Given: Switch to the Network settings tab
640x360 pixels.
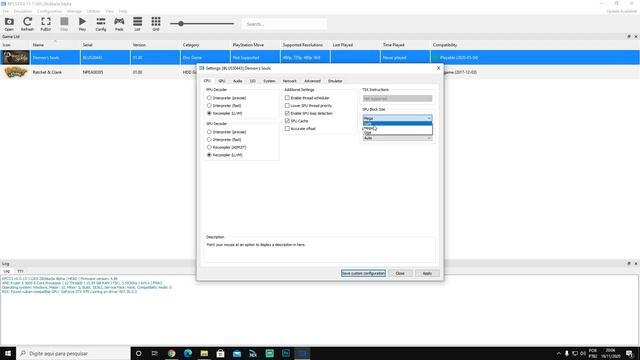Looking at the screenshot, I should 290,81.
